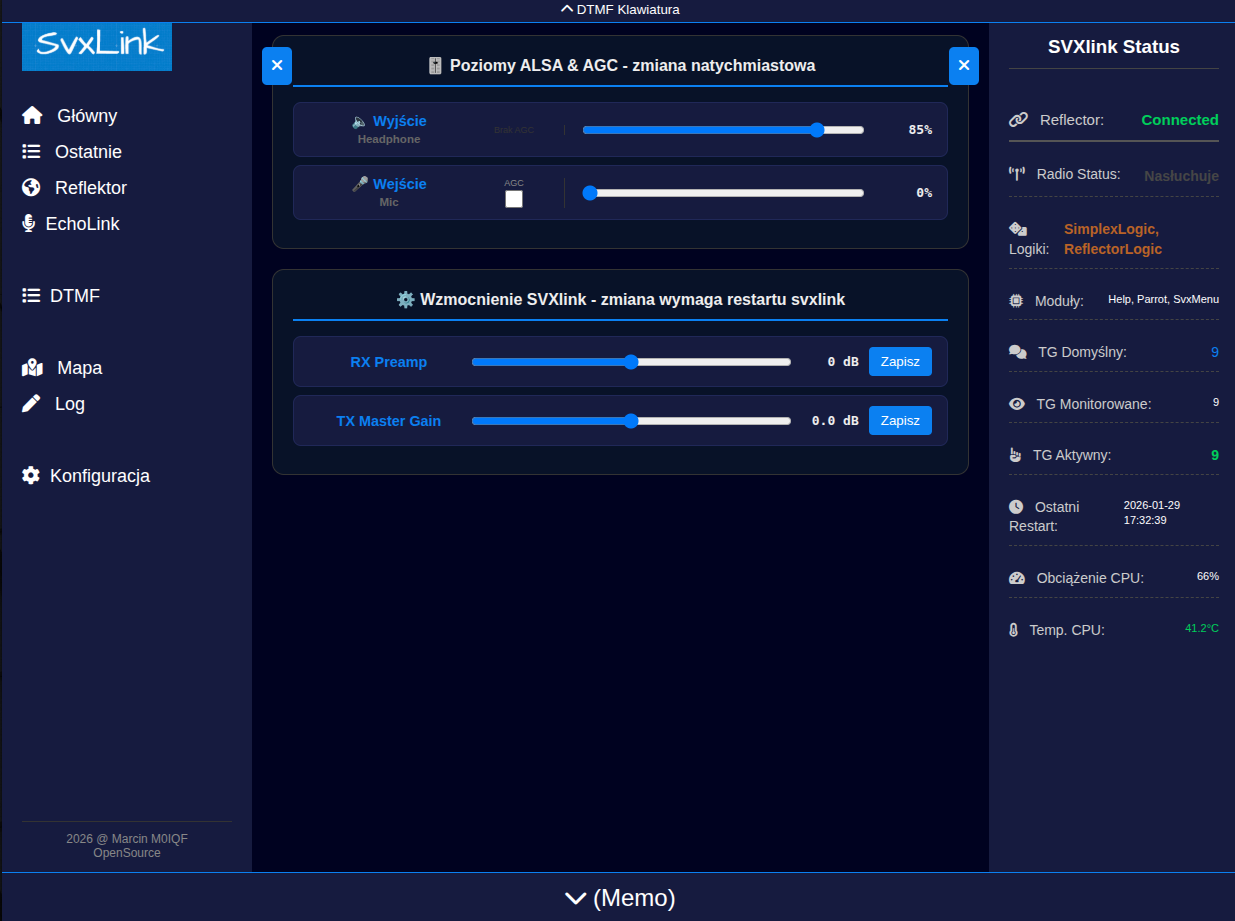Open the Konfiguracja menu item
This screenshot has width=1235, height=921.
[x=100, y=476]
